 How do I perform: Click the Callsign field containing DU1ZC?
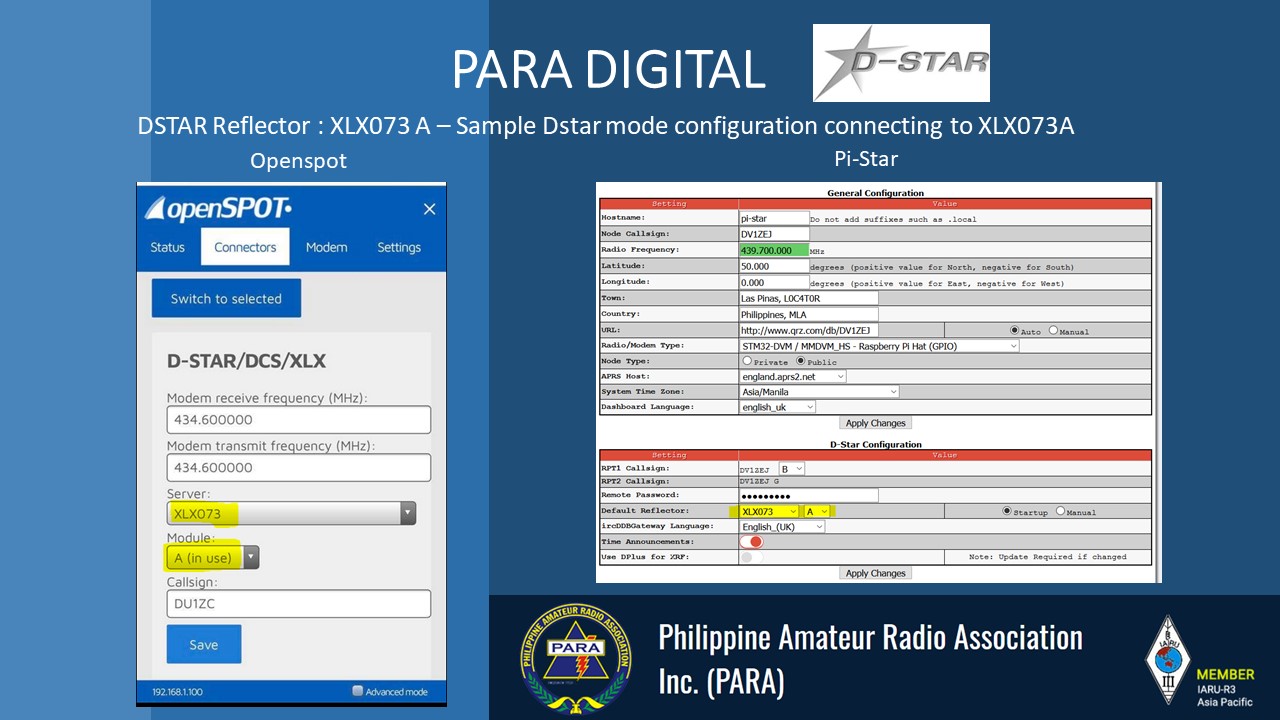pos(299,604)
